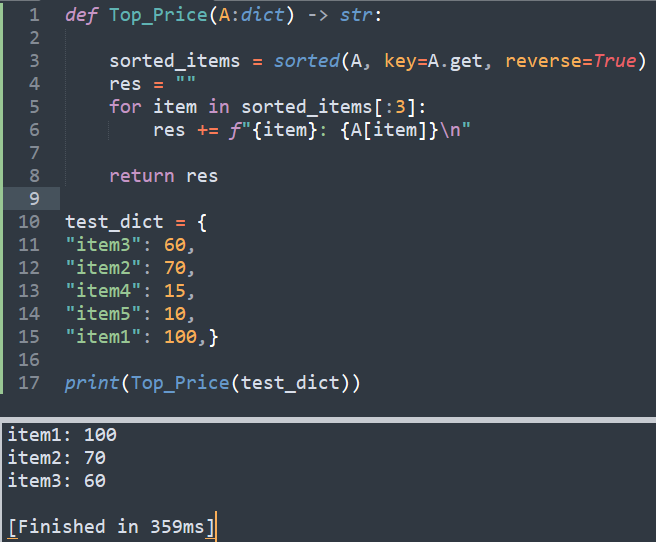This screenshot has width=656, height=542.
Task: Click the "item1: 100" output line
Action: (x=62, y=435)
